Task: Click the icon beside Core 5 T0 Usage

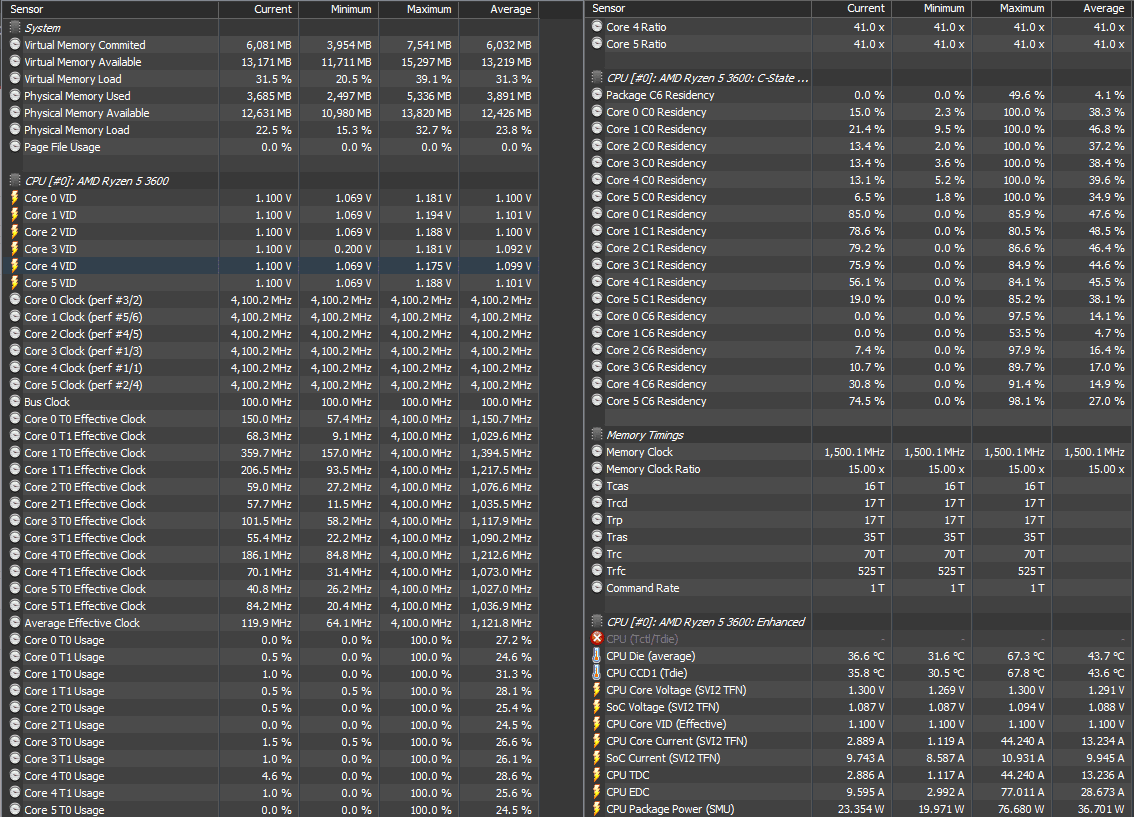Action: click(14, 810)
